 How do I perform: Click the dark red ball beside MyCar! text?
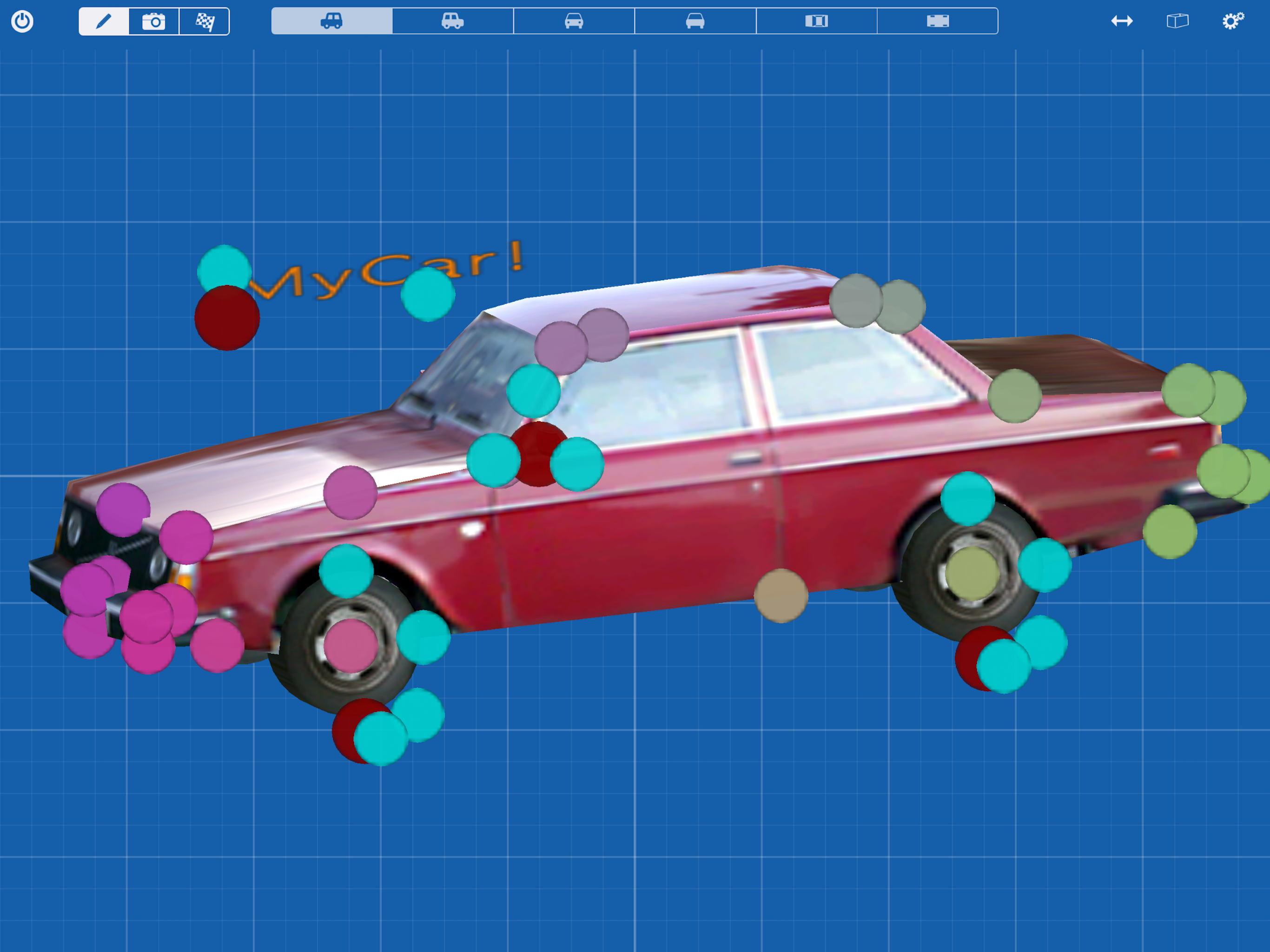[227, 319]
